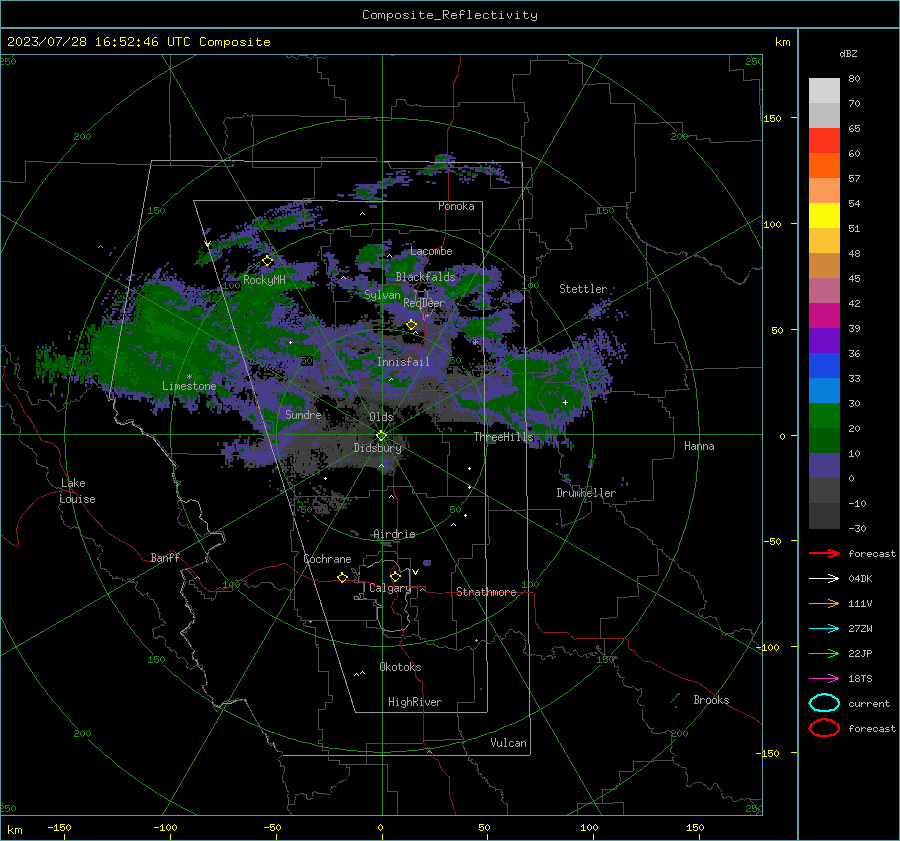The height and width of the screenshot is (841, 900).
Task: Click the Lake Louise label
Action: click(x=77, y=491)
